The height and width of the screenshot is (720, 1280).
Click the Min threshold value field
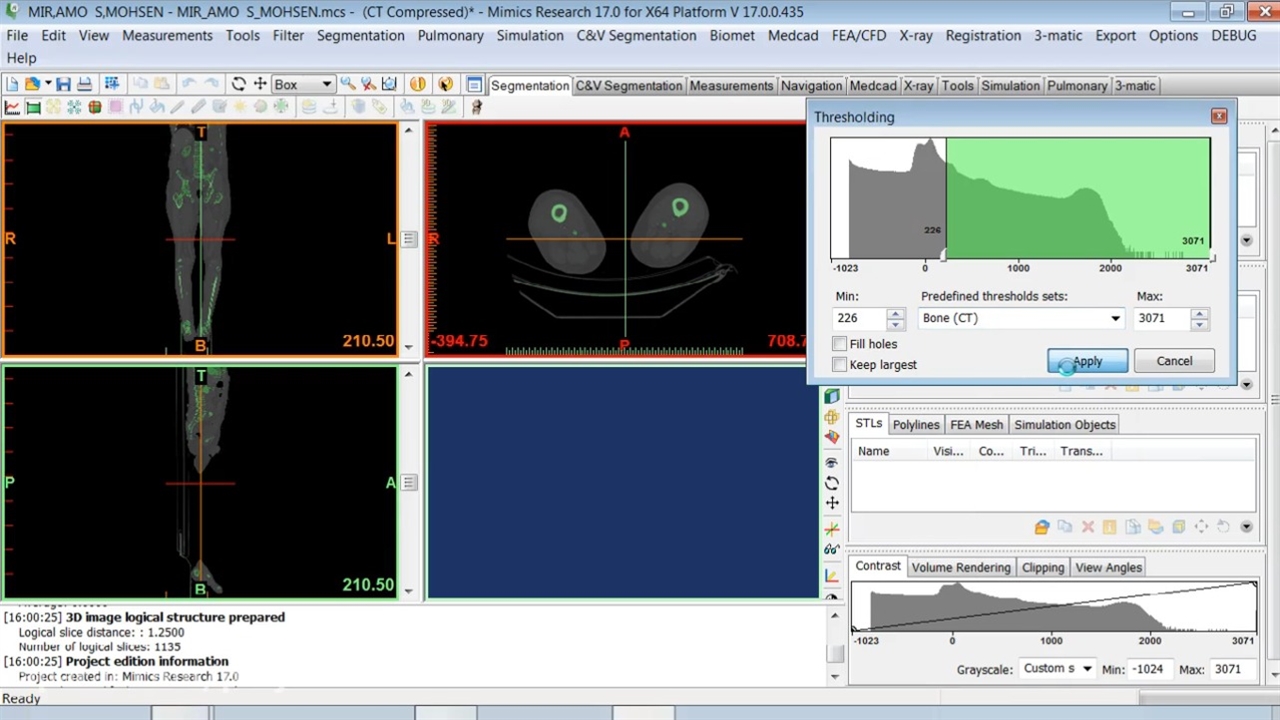(x=859, y=318)
